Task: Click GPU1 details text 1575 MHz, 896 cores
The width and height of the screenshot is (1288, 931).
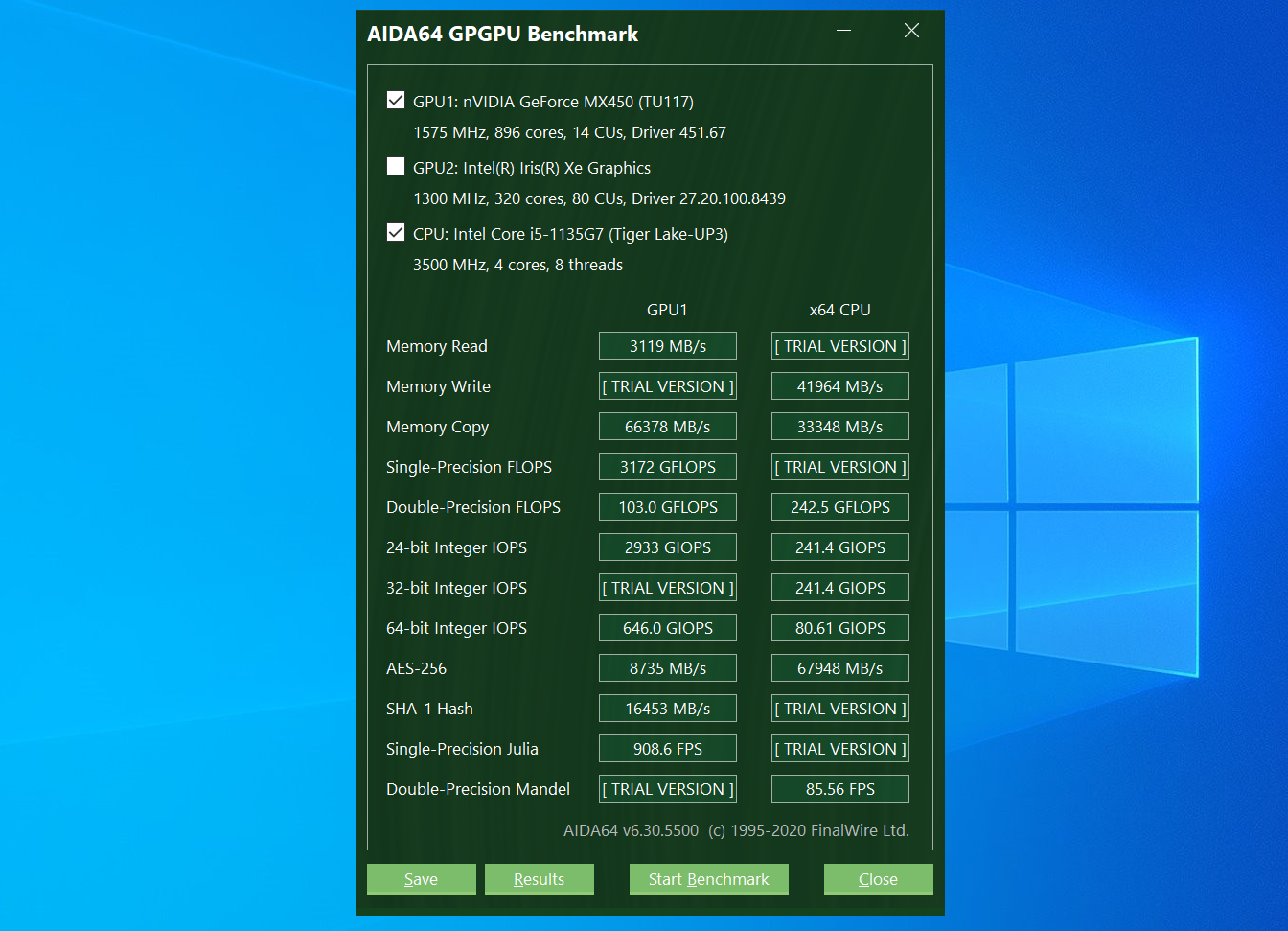Action: click(569, 132)
